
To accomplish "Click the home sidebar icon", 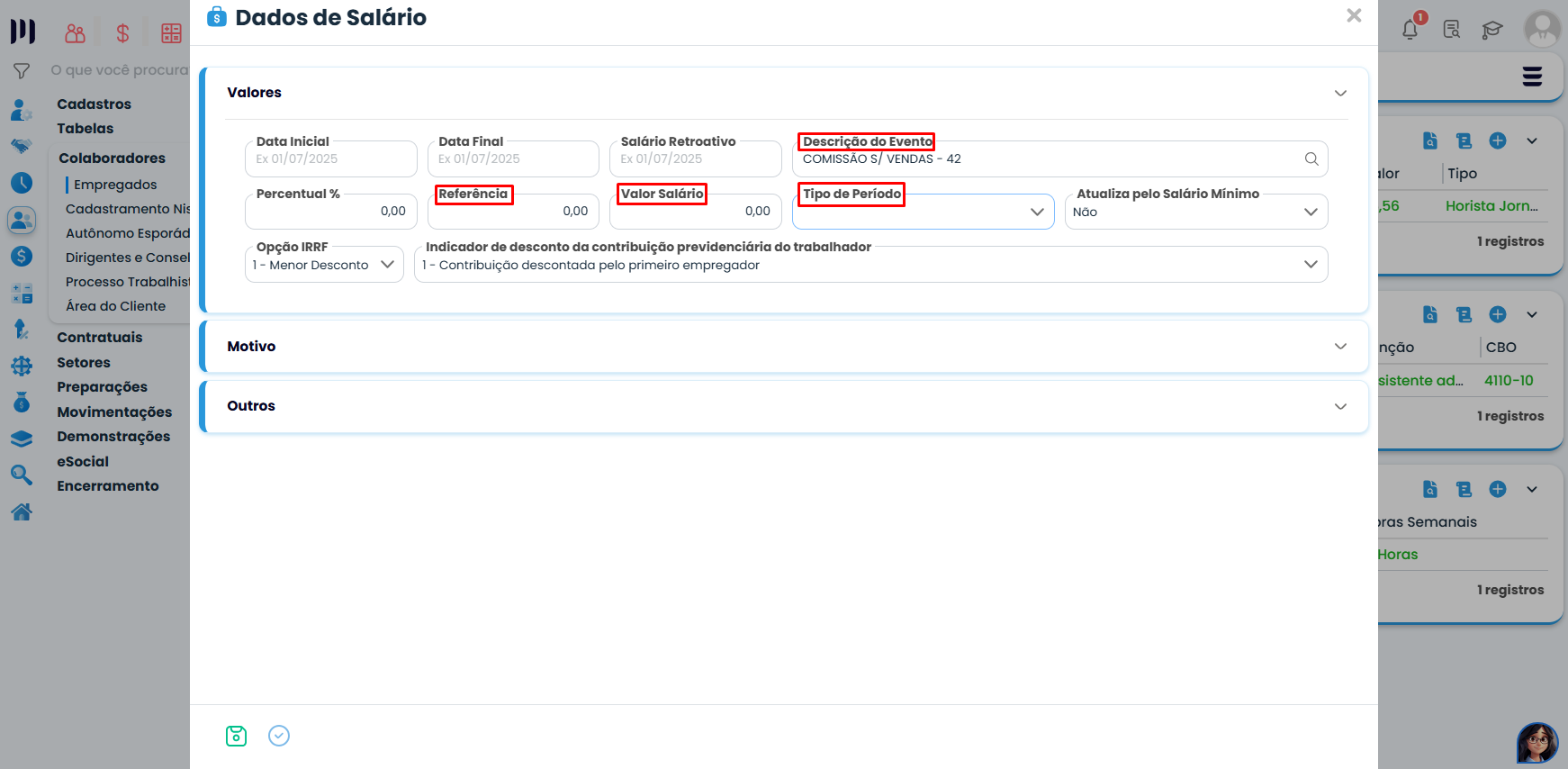I will pyautogui.click(x=22, y=511).
